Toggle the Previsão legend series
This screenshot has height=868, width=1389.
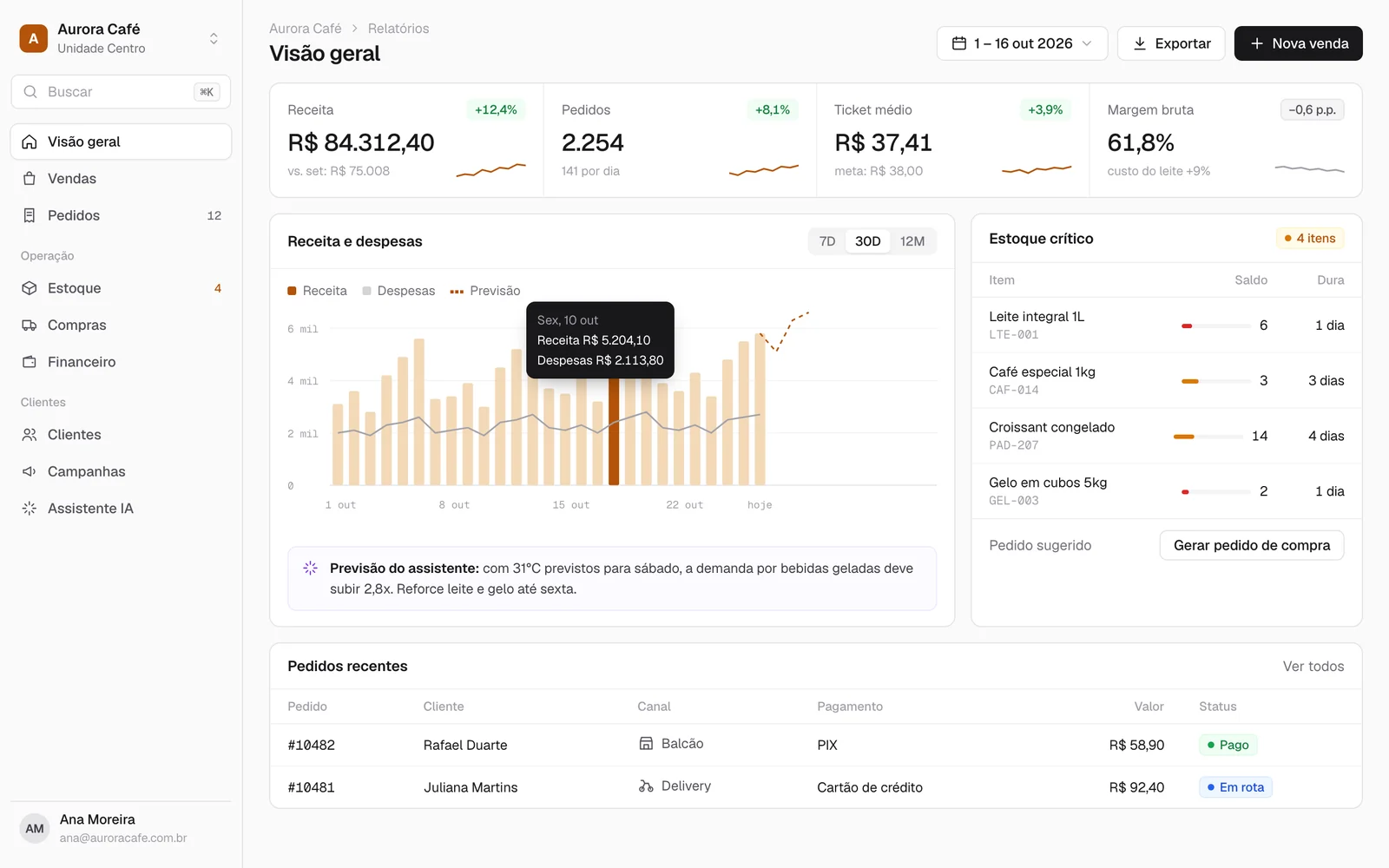[x=485, y=291]
